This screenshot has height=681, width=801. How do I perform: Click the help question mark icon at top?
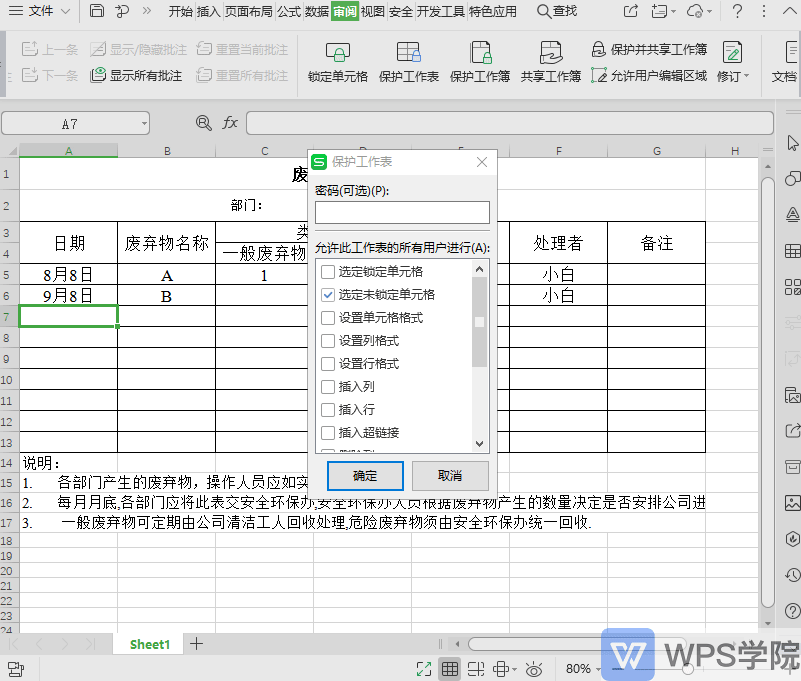click(x=737, y=11)
